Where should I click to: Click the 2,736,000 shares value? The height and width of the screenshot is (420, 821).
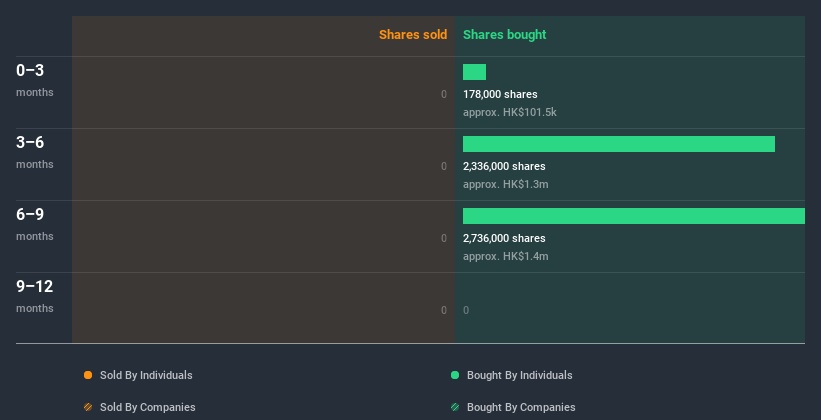[504, 238]
